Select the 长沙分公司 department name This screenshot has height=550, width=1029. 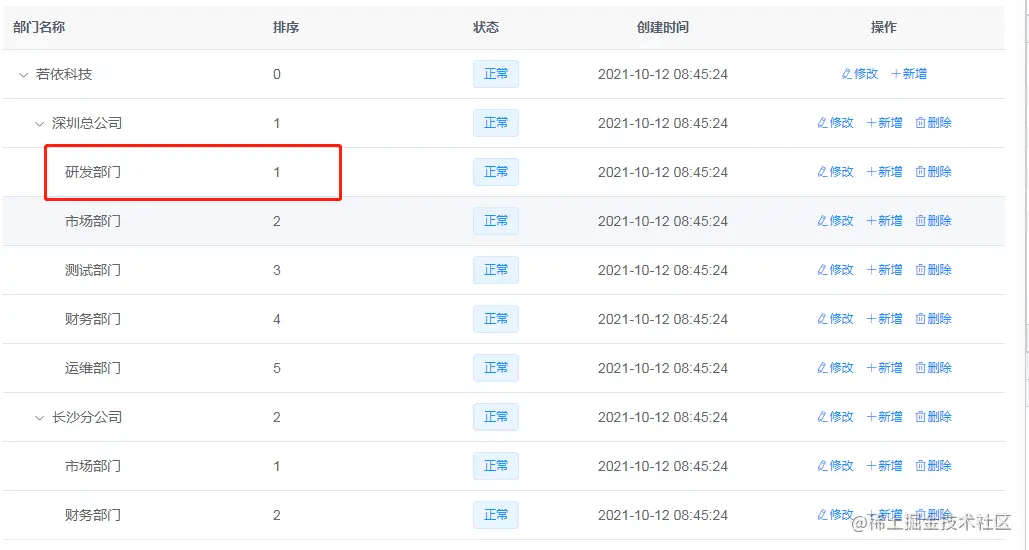[87, 417]
